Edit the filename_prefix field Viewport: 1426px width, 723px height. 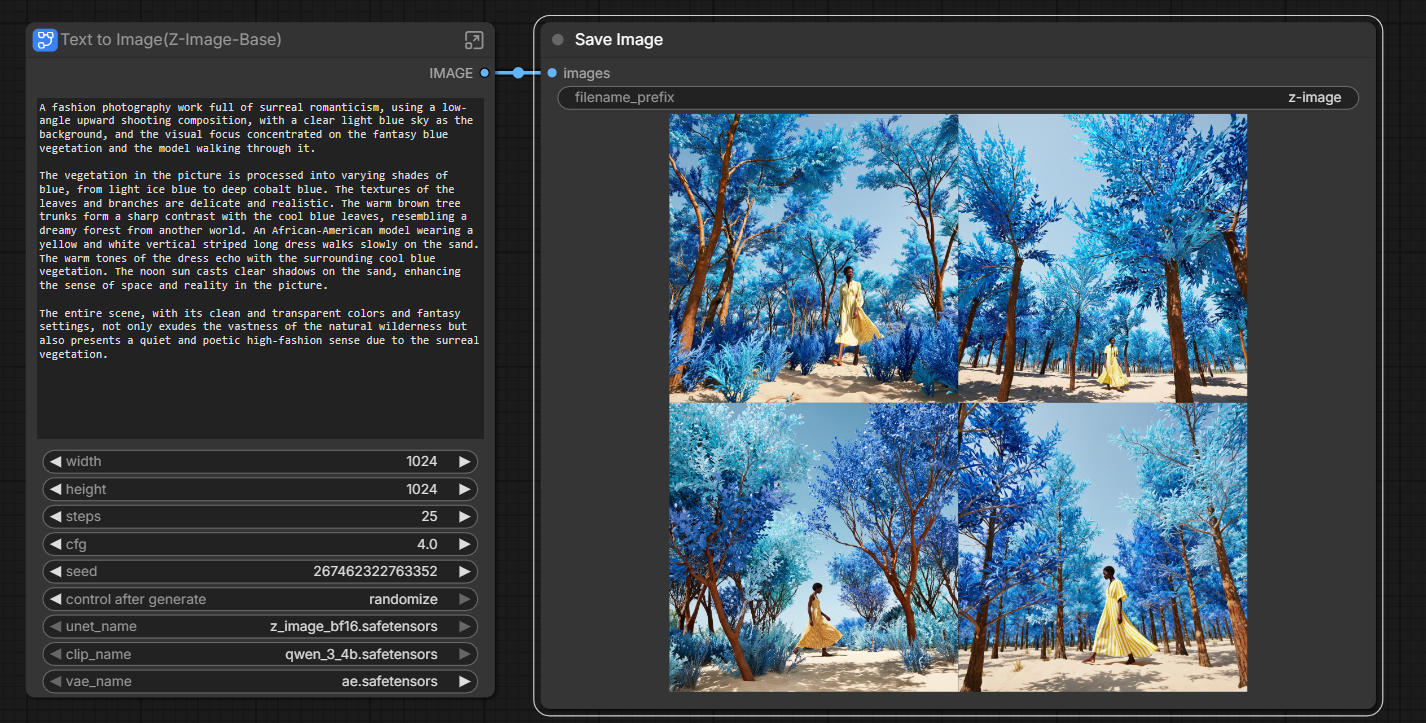click(x=957, y=97)
